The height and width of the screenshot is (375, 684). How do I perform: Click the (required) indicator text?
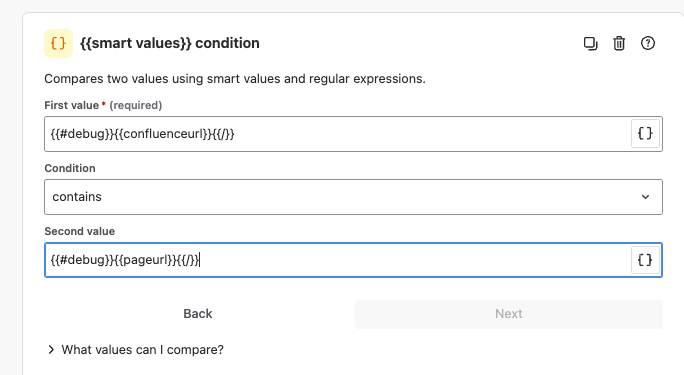tap(136, 106)
